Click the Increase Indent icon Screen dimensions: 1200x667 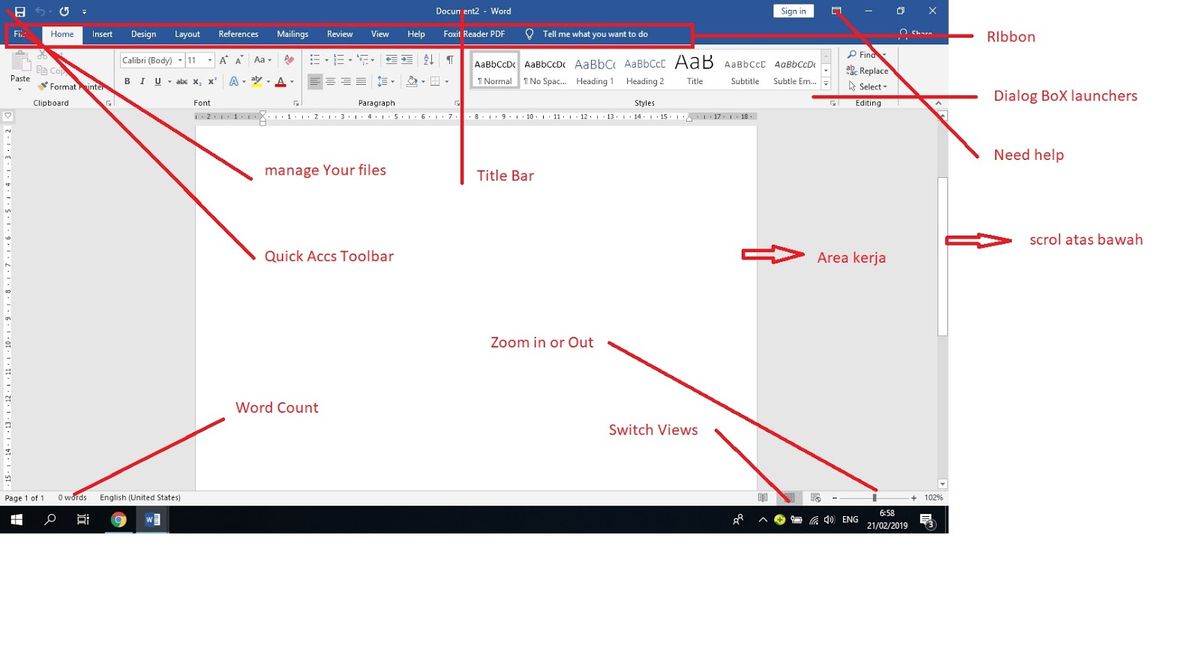tap(408, 61)
